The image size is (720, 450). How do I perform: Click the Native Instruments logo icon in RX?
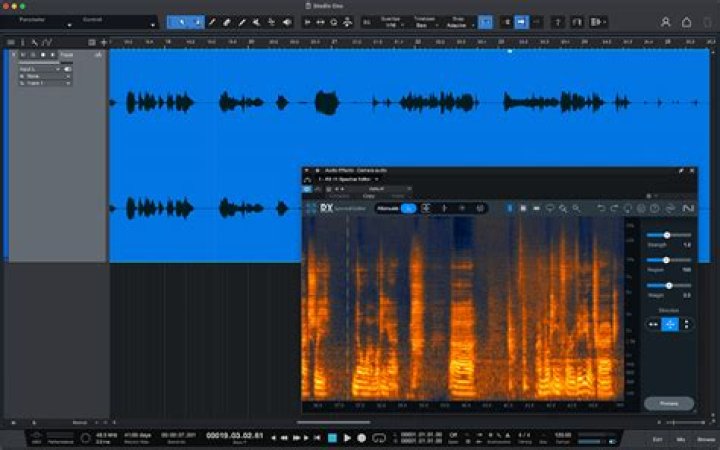pyautogui.click(x=688, y=208)
